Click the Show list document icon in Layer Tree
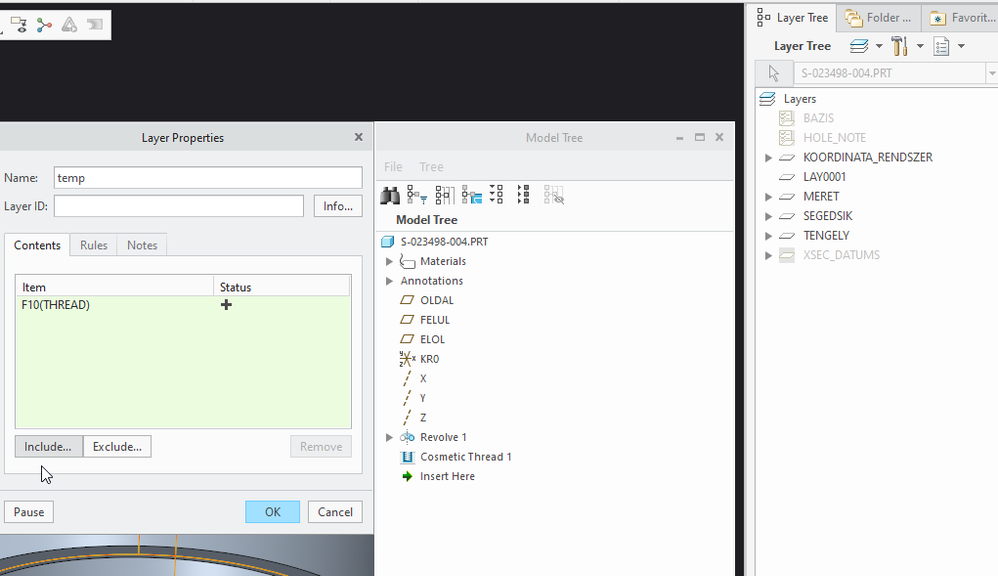 point(941,46)
